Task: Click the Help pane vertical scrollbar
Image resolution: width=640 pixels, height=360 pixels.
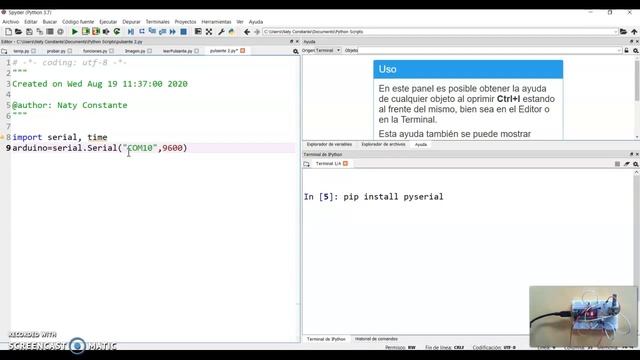Action: [637, 82]
